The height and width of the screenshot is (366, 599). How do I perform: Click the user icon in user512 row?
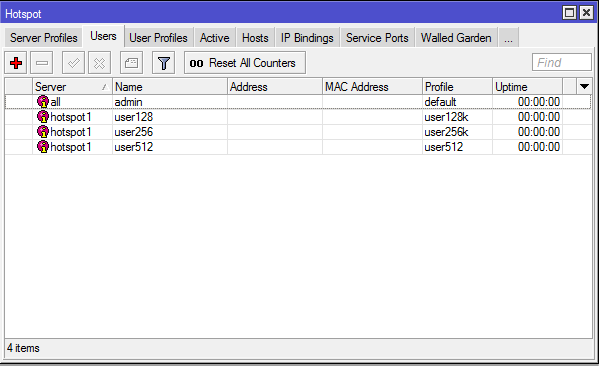43,147
